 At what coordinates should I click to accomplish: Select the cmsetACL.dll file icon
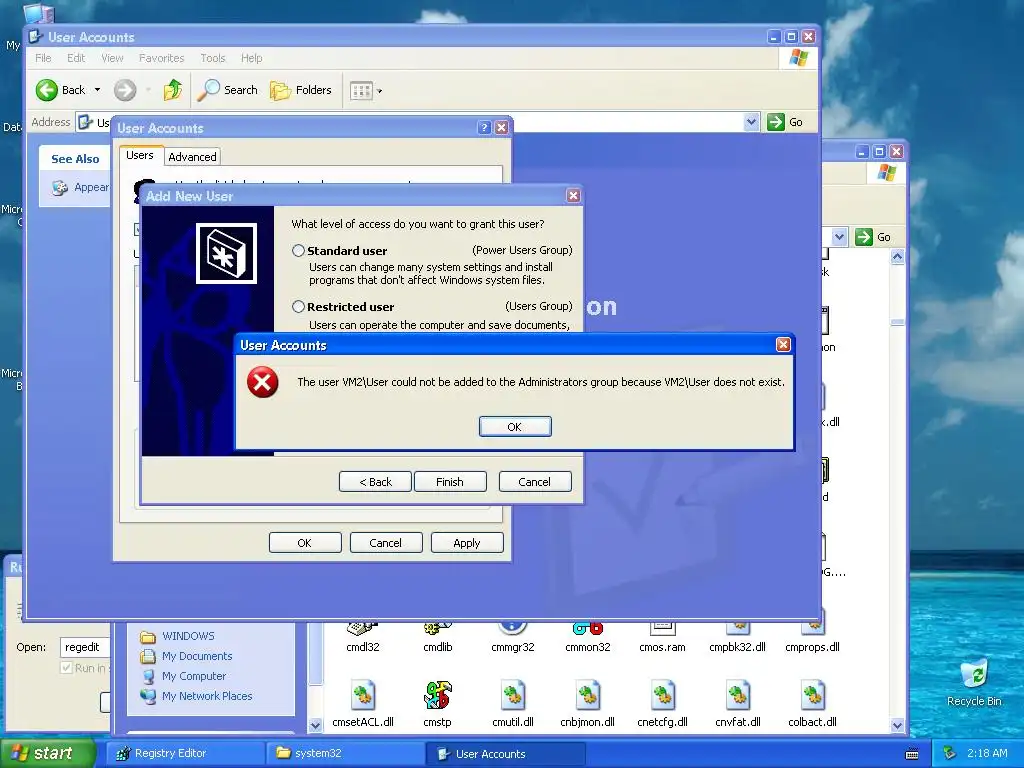[363, 704]
